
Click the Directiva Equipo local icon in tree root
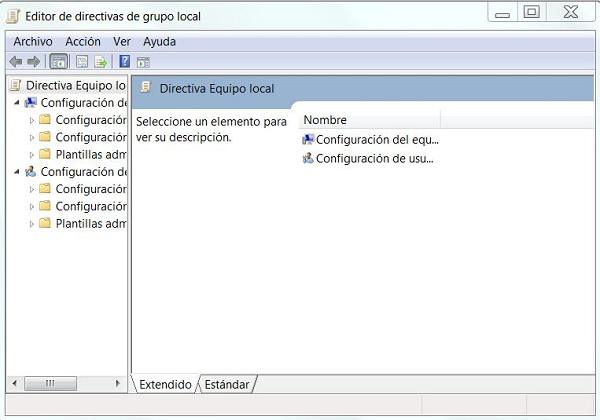click(15, 85)
